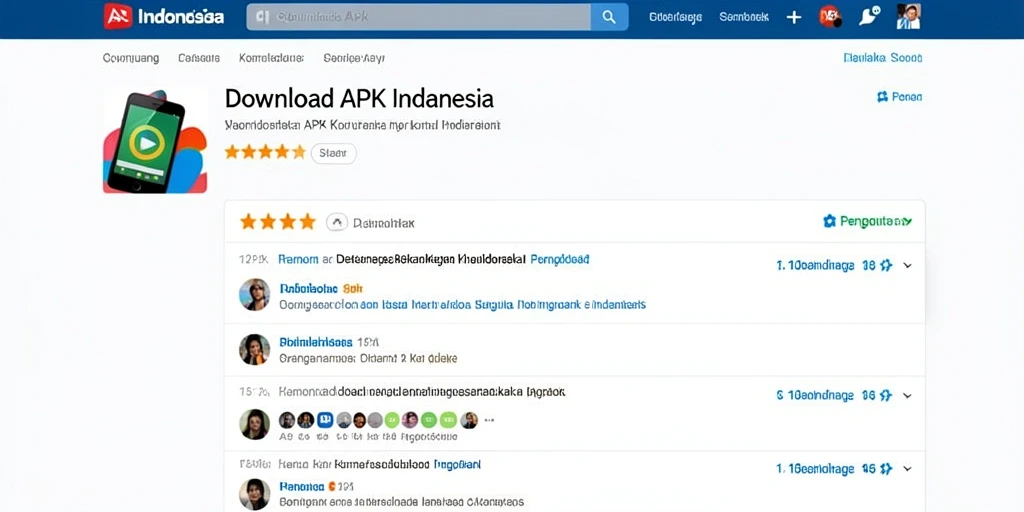Open the Cafisare nav tab

point(199,58)
